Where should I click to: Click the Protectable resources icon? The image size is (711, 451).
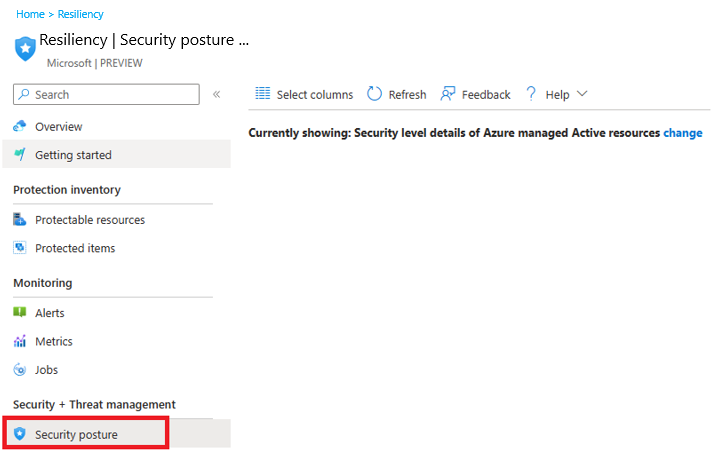click(x=19, y=219)
